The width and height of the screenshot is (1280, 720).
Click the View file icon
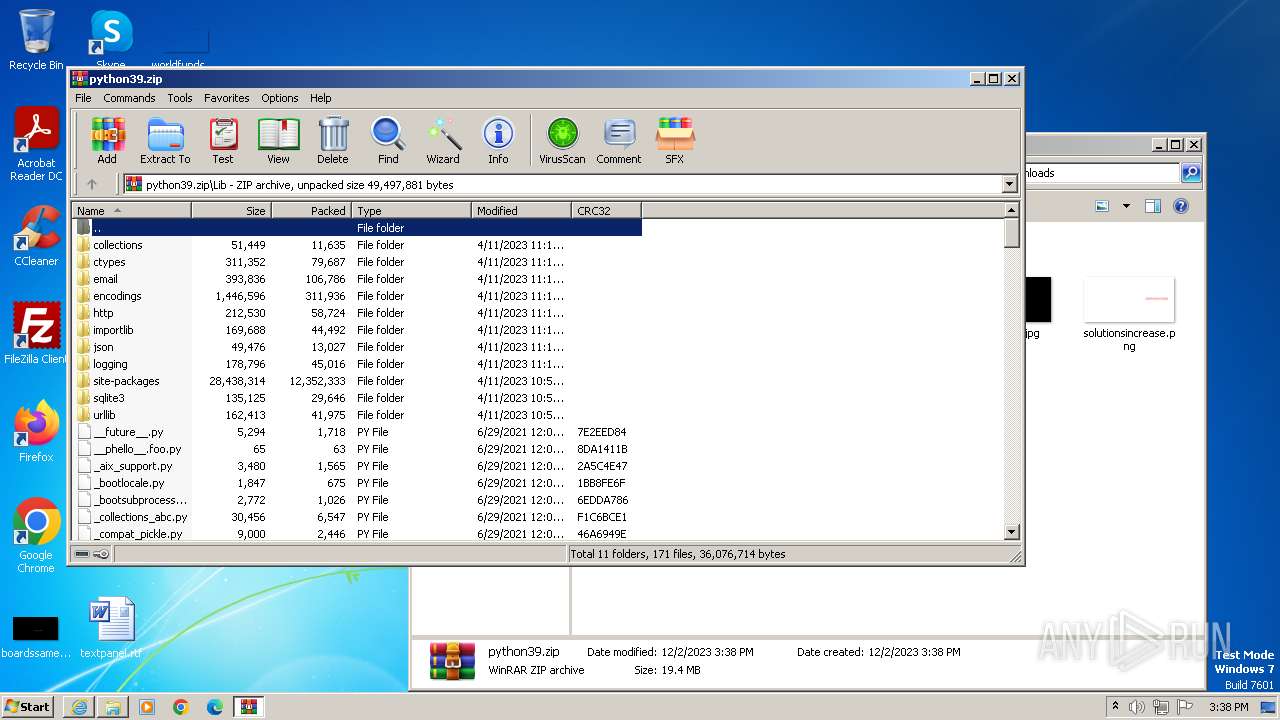pyautogui.click(x=278, y=140)
